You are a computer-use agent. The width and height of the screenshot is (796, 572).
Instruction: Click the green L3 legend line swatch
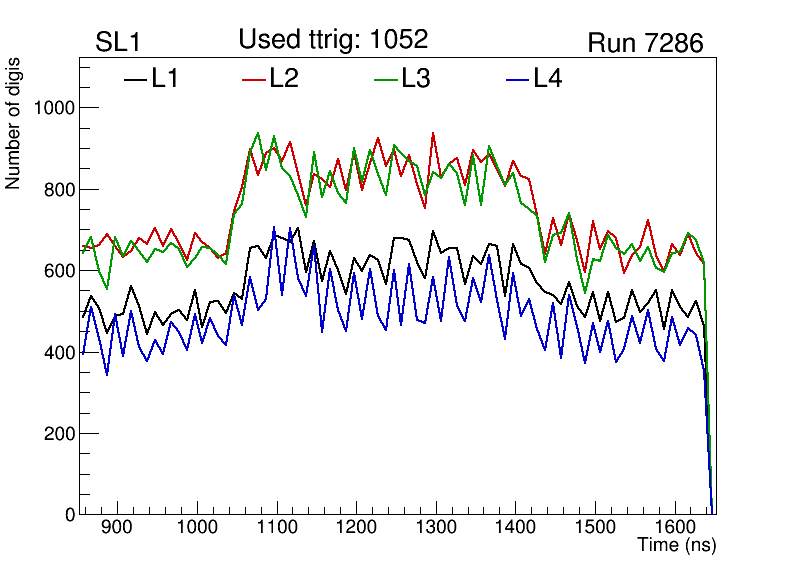(385, 79)
